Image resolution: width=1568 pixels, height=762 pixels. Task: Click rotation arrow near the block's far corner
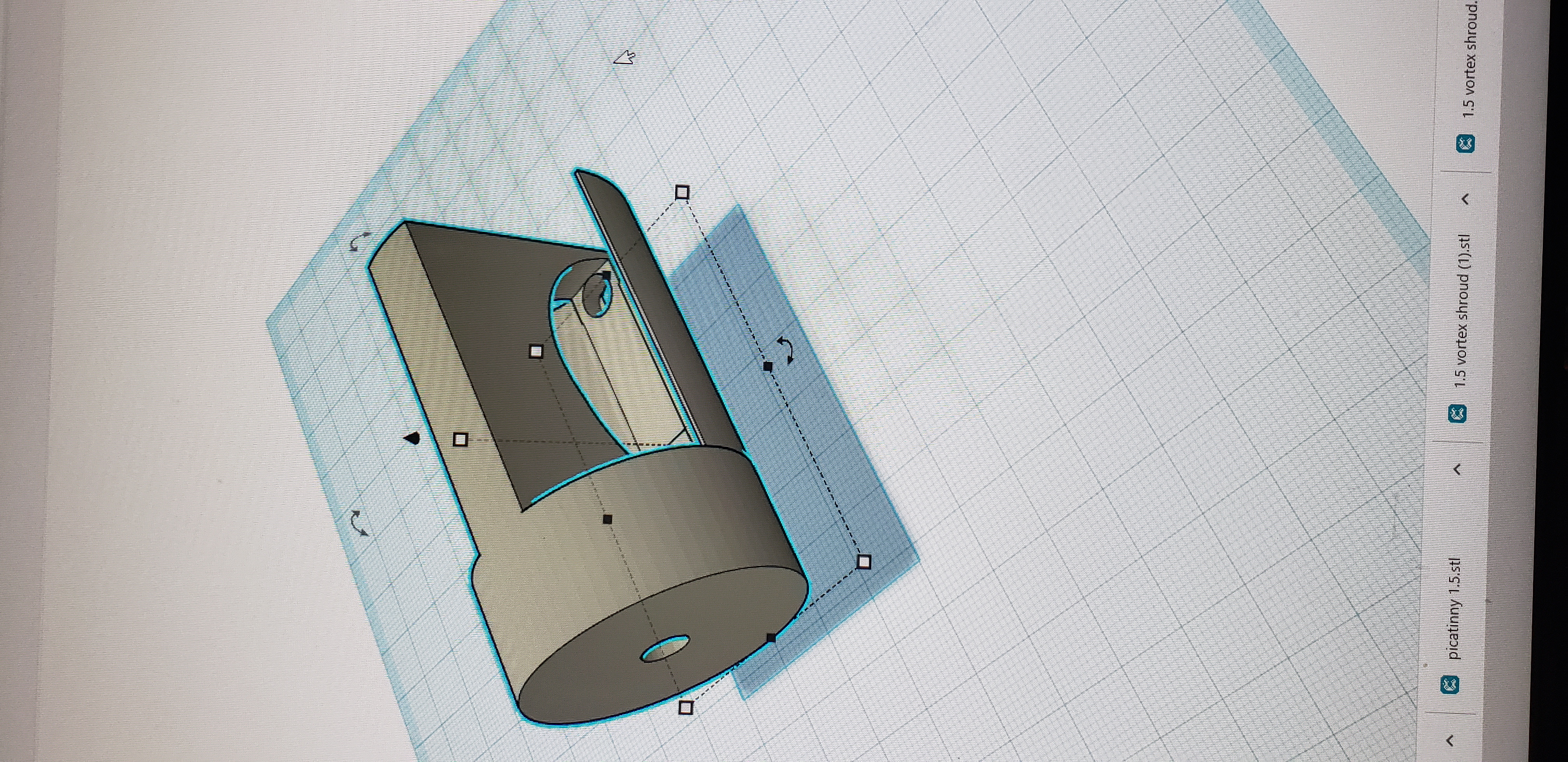[x=360, y=241]
